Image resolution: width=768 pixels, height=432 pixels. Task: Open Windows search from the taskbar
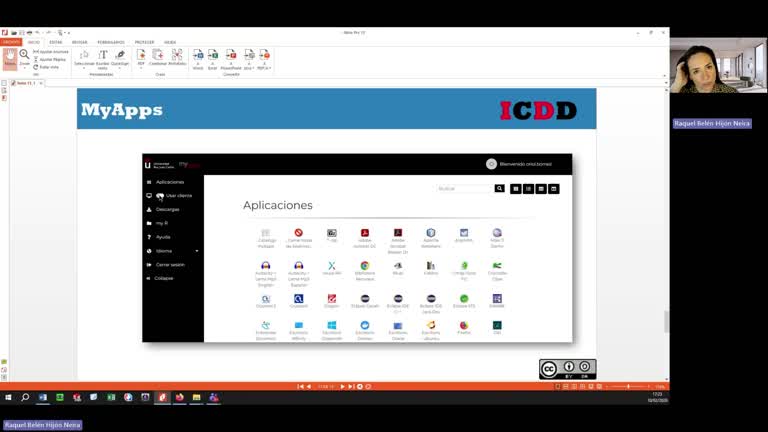pos(25,397)
